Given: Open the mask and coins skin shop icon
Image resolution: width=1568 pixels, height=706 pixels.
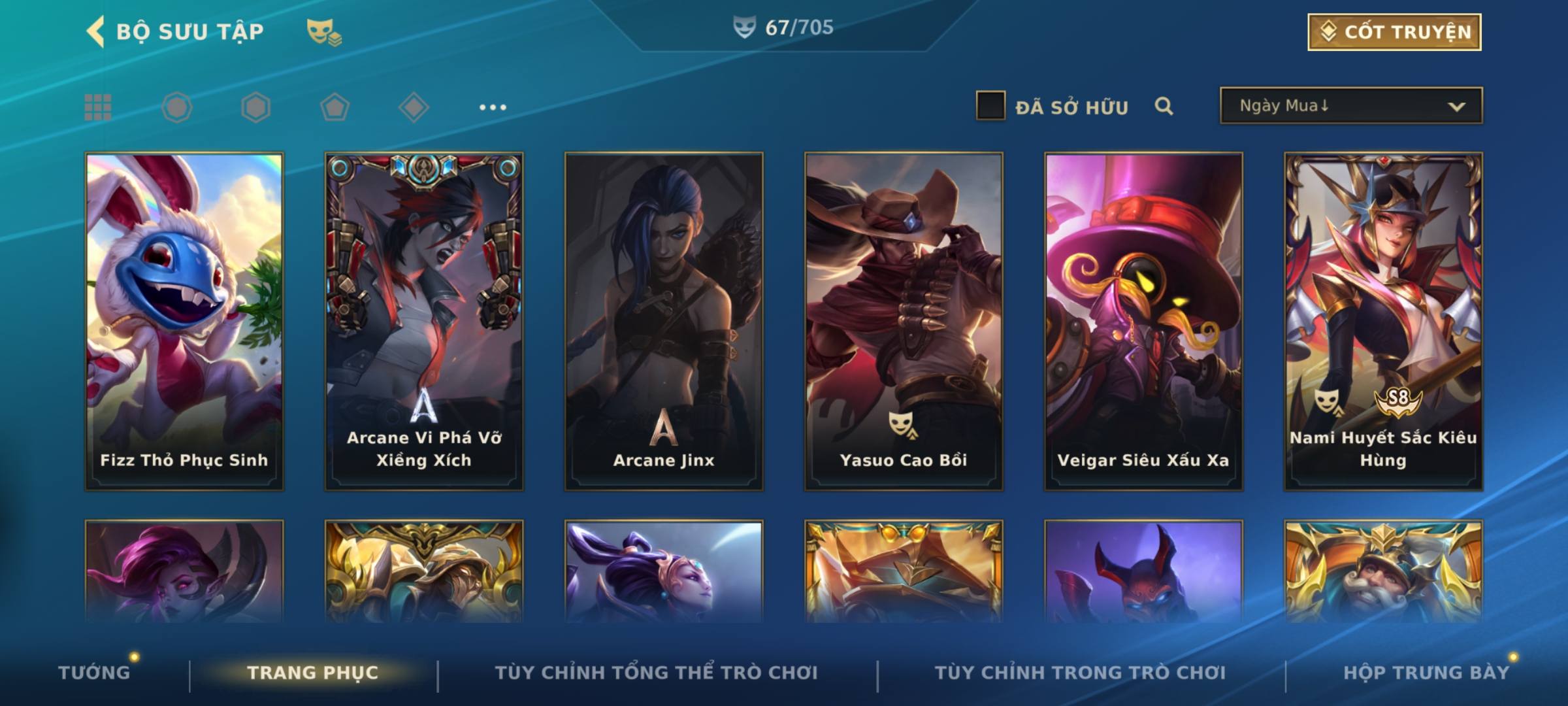Looking at the screenshot, I should pyautogui.click(x=324, y=32).
